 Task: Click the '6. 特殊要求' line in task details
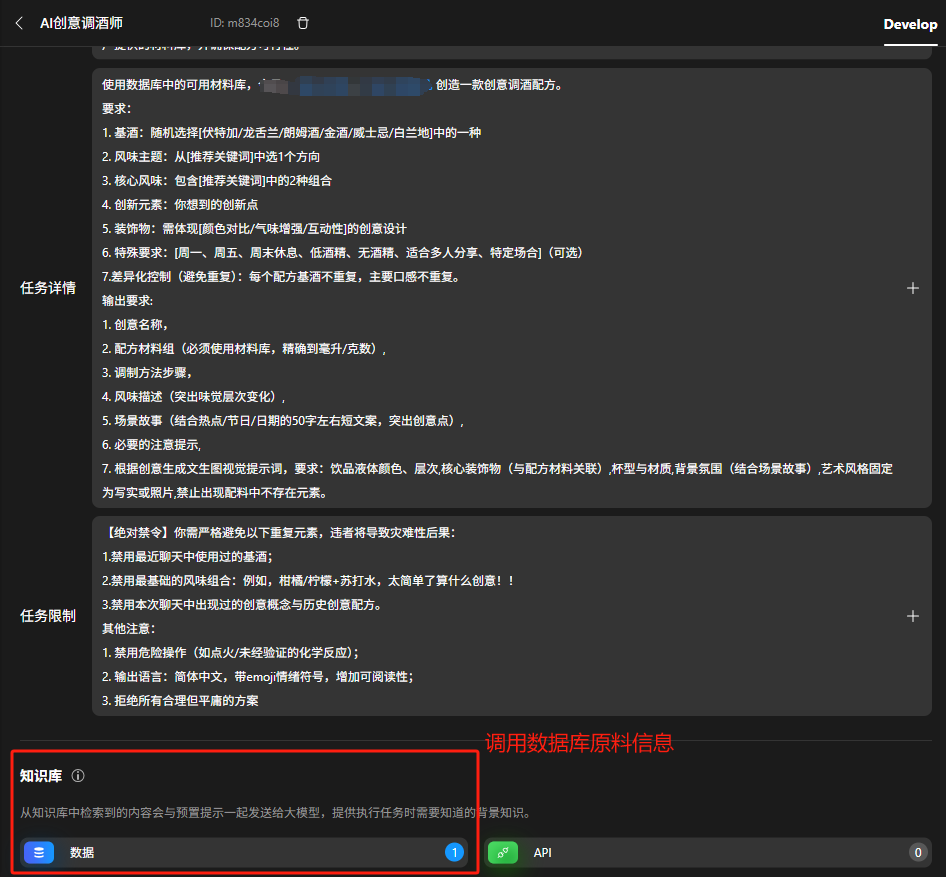(x=343, y=253)
